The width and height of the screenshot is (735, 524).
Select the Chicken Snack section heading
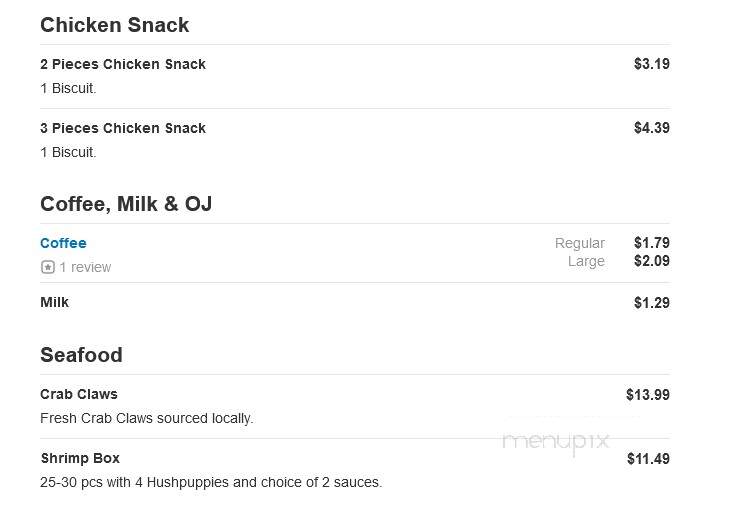pyautogui.click(x=114, y=25)
